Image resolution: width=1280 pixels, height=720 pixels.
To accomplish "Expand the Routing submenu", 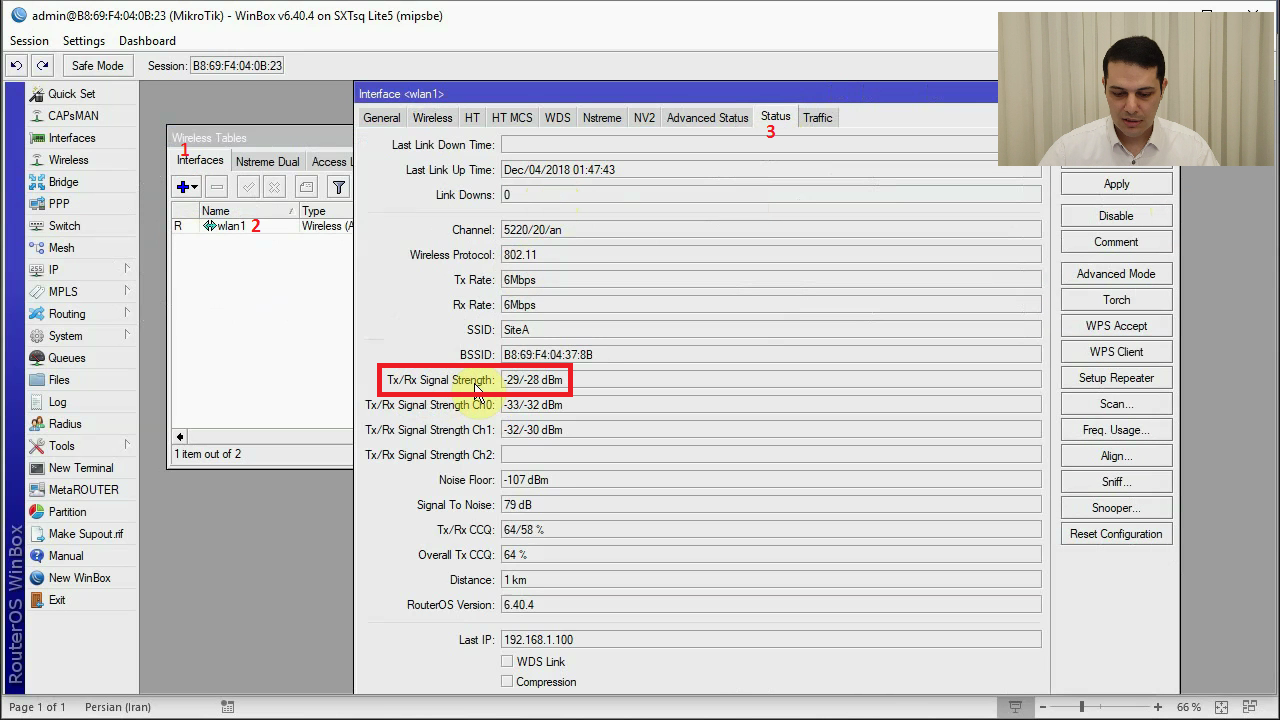I will (x=127, y=313).
